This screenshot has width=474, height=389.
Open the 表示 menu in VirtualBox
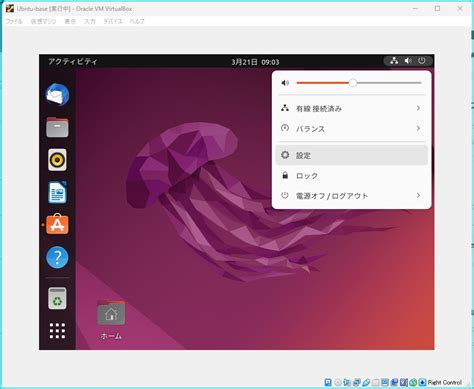pyautogui.click(x=70, y=21)
